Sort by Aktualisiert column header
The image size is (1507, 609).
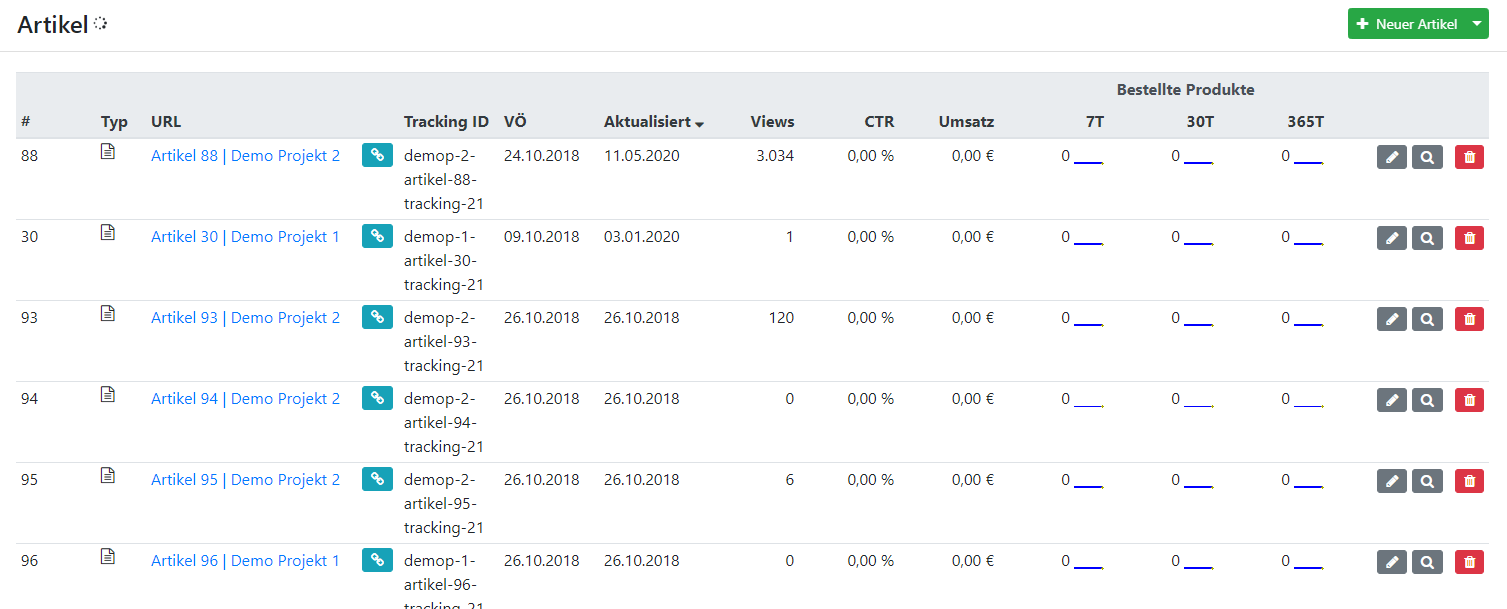tap(654, 122)
